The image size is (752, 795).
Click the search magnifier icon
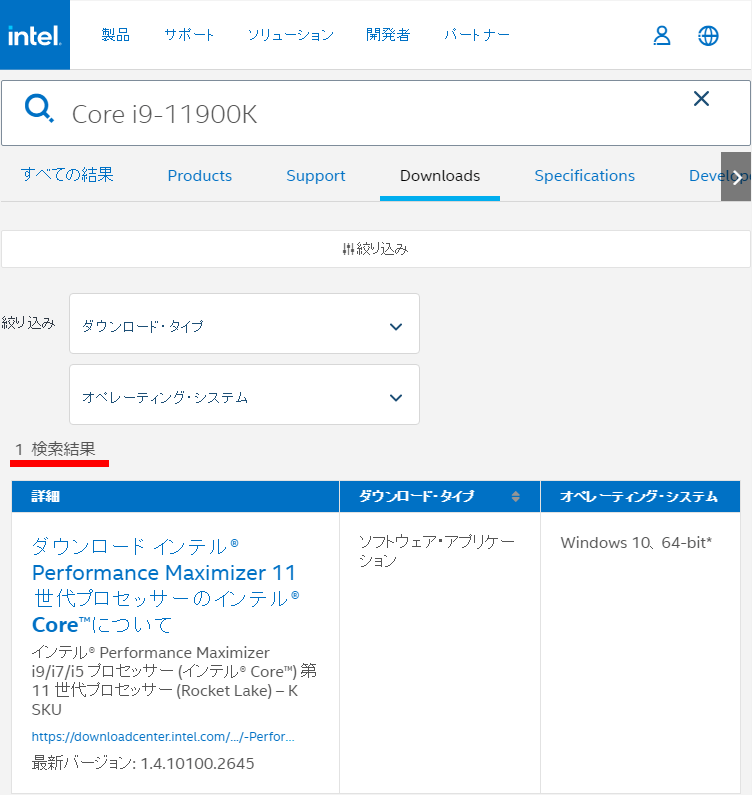(x=39, y=108)
